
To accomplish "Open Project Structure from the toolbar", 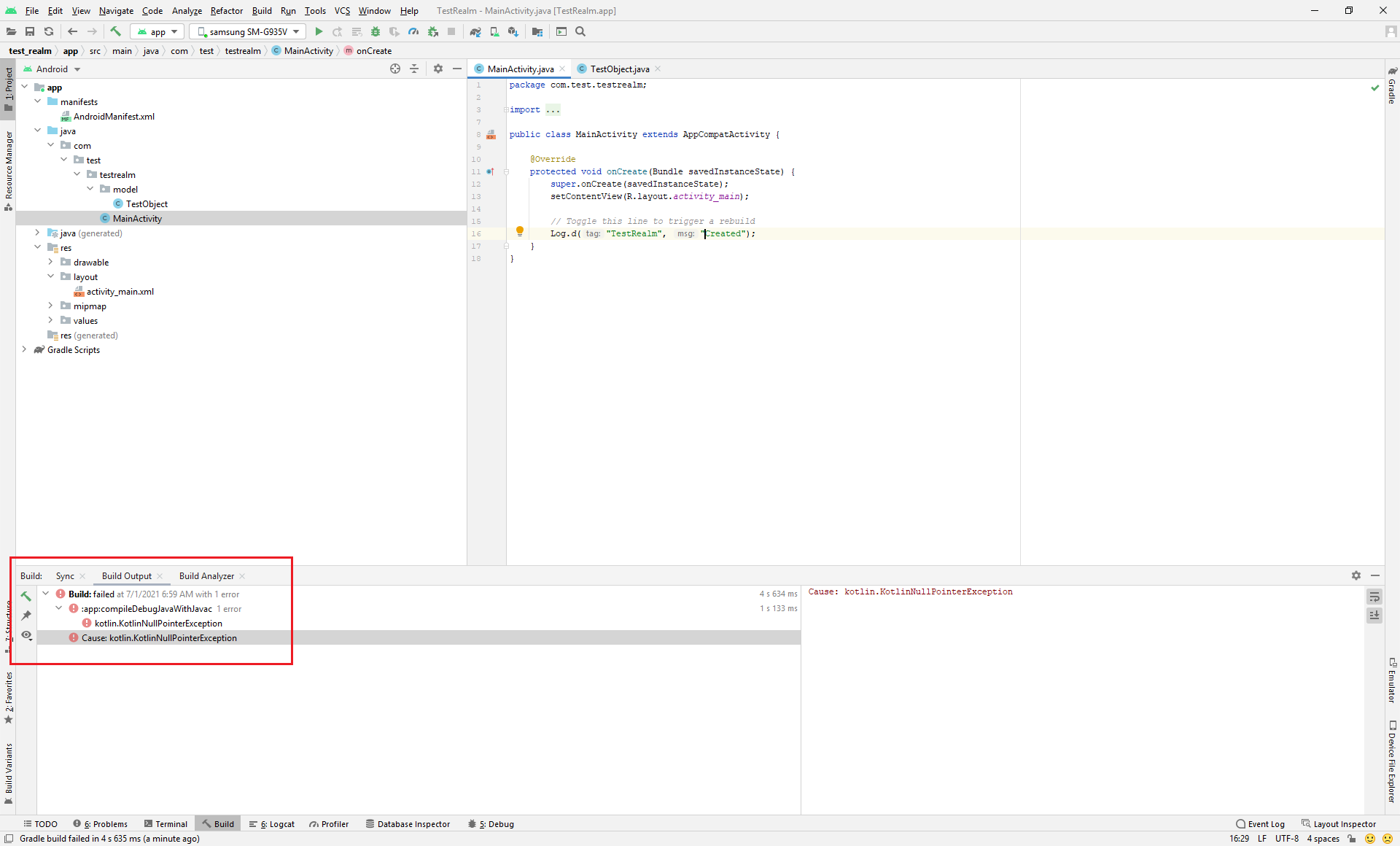I will pyautogui.click(x=537, y=31).
